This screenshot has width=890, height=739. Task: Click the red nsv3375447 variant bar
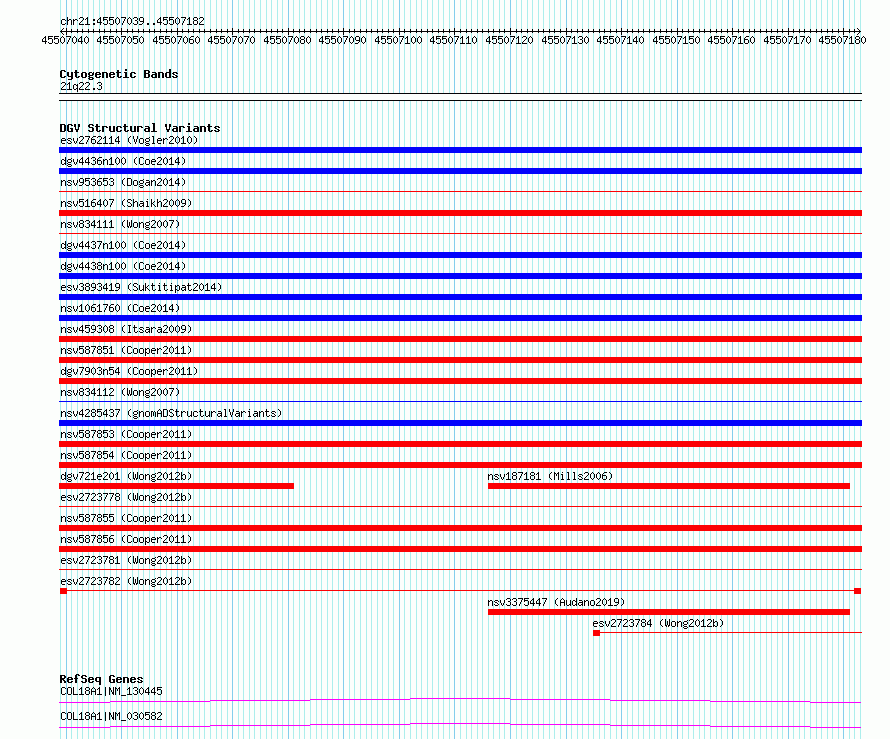click(669, 612)
